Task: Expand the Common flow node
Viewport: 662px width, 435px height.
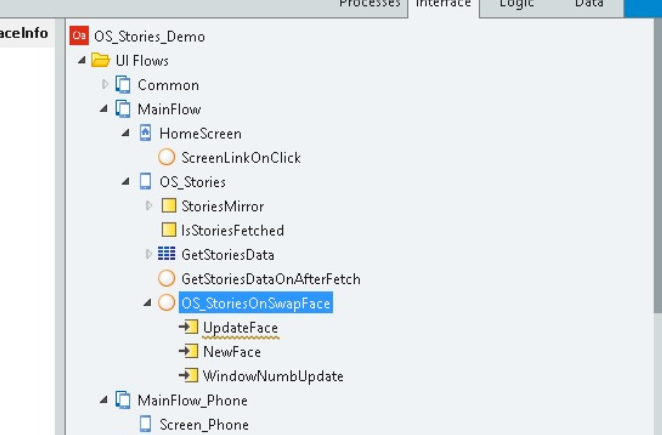Action: (x=105, y=85)
